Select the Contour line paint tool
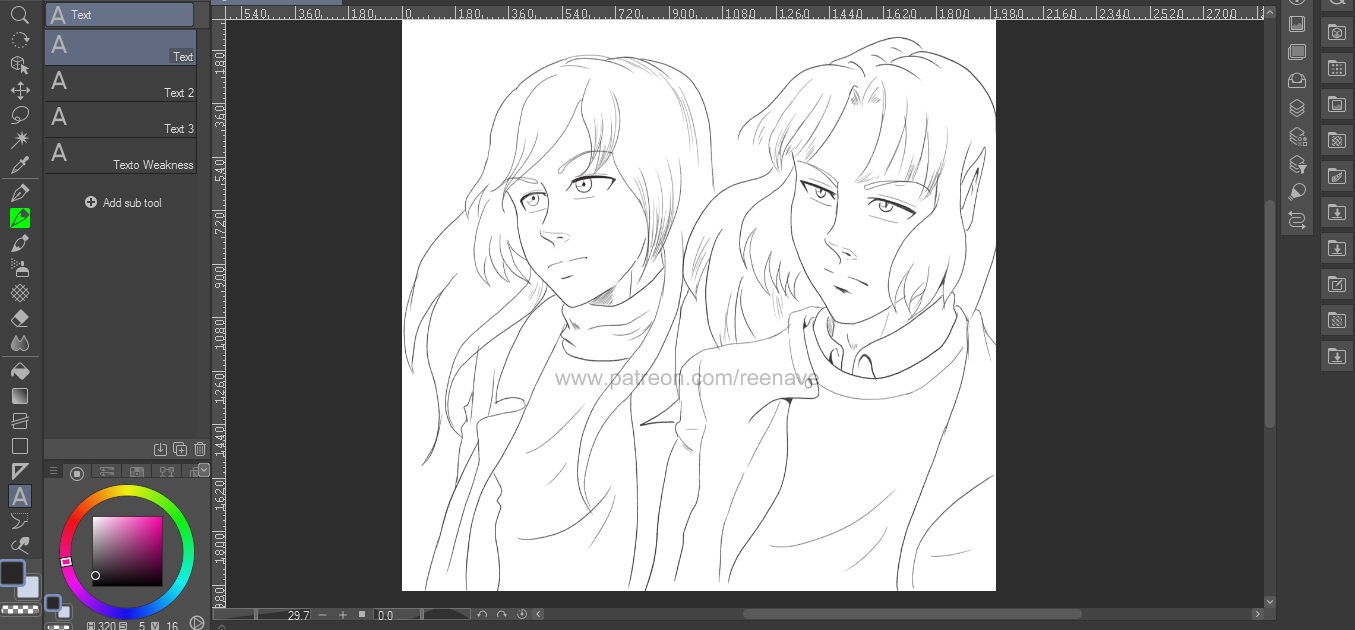 (x=19, y=421)
